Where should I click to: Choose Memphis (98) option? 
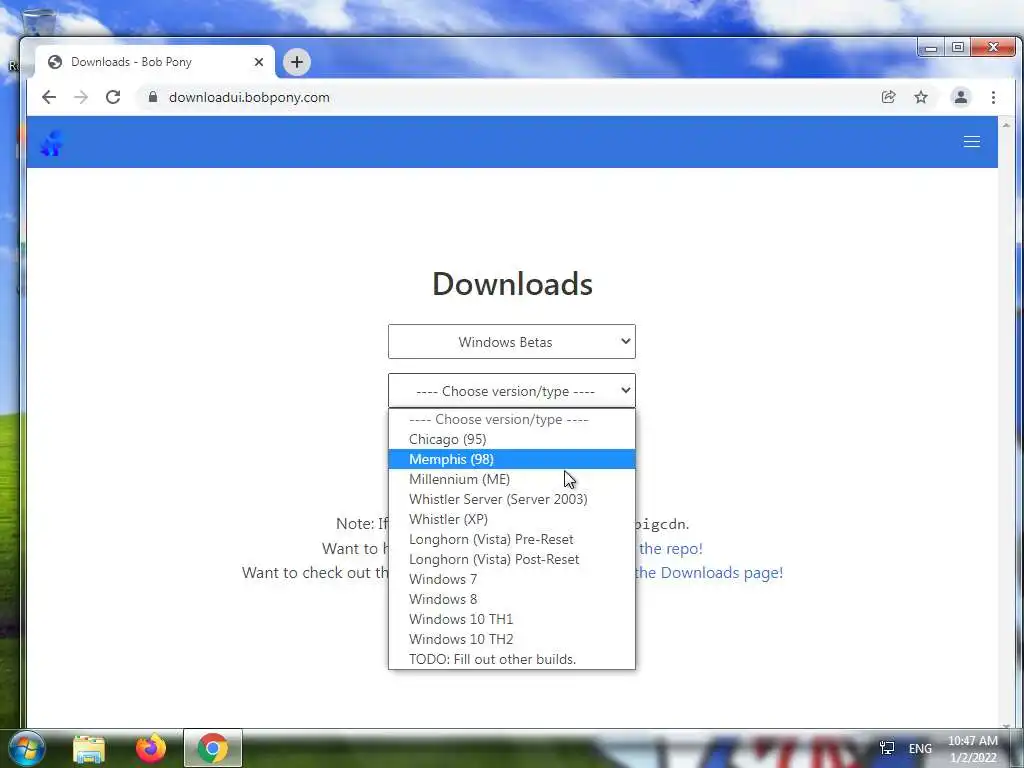[511, 459]
